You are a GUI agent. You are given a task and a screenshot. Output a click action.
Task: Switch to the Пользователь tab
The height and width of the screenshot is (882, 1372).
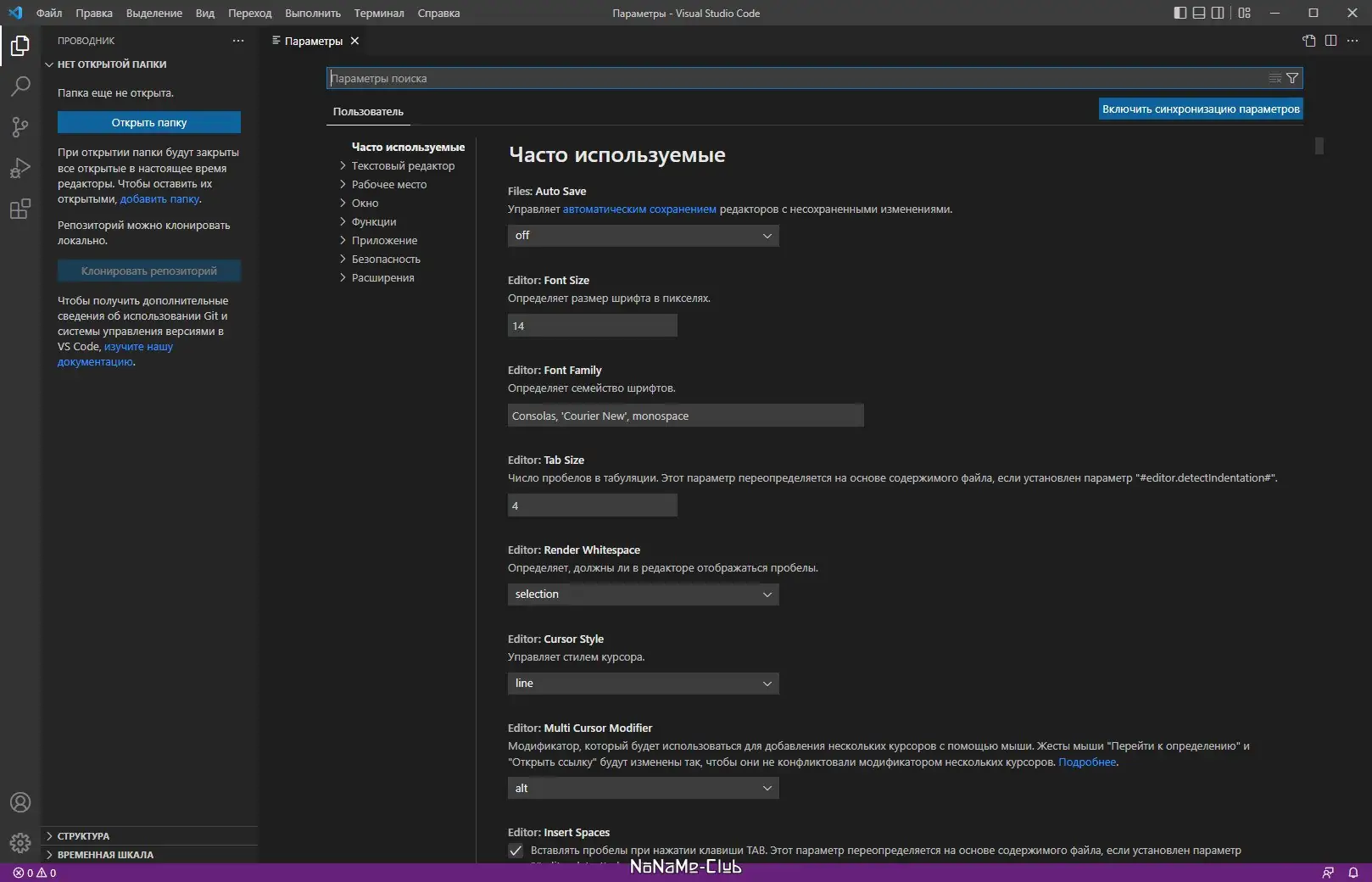368,111
